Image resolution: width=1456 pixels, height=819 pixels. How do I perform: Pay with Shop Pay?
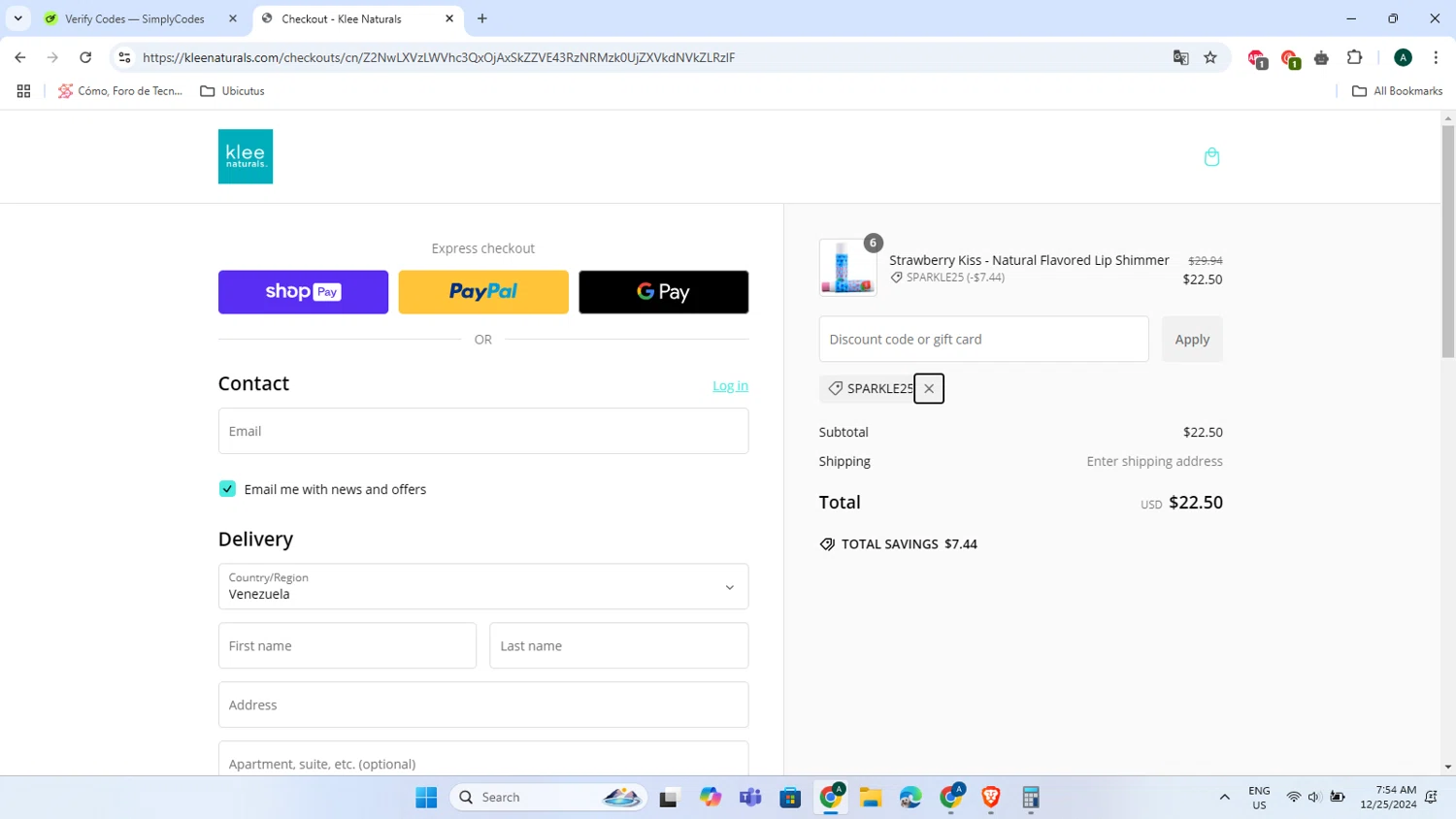(303, 292)
